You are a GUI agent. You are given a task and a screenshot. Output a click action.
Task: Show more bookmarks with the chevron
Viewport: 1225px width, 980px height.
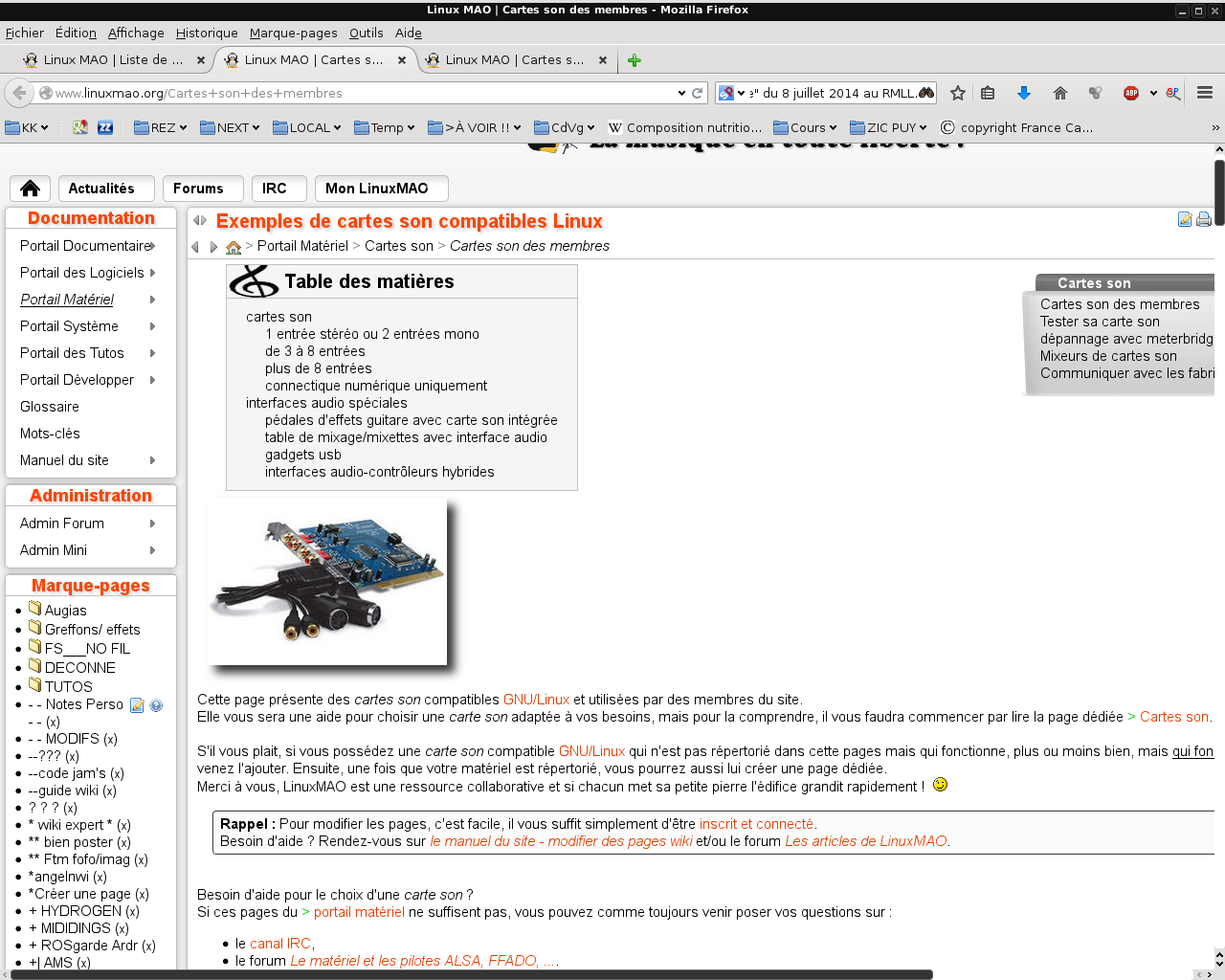pyautogui.click(x=1215, y=127)
